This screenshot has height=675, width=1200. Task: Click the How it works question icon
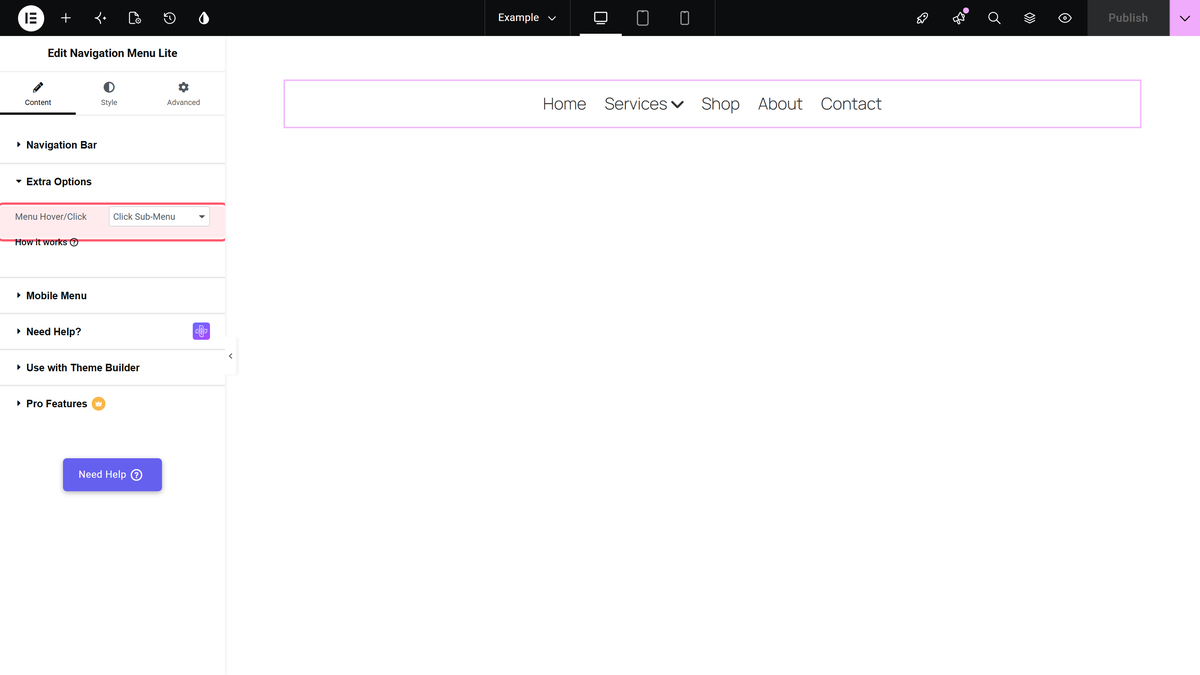(74, 243)
